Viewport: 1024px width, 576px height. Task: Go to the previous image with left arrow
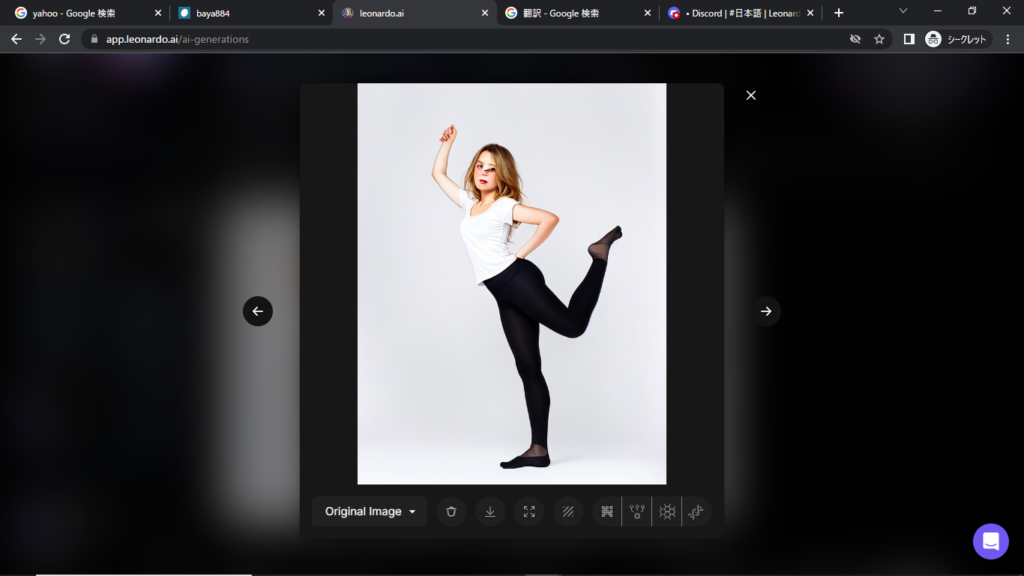(x=258, y=311)
